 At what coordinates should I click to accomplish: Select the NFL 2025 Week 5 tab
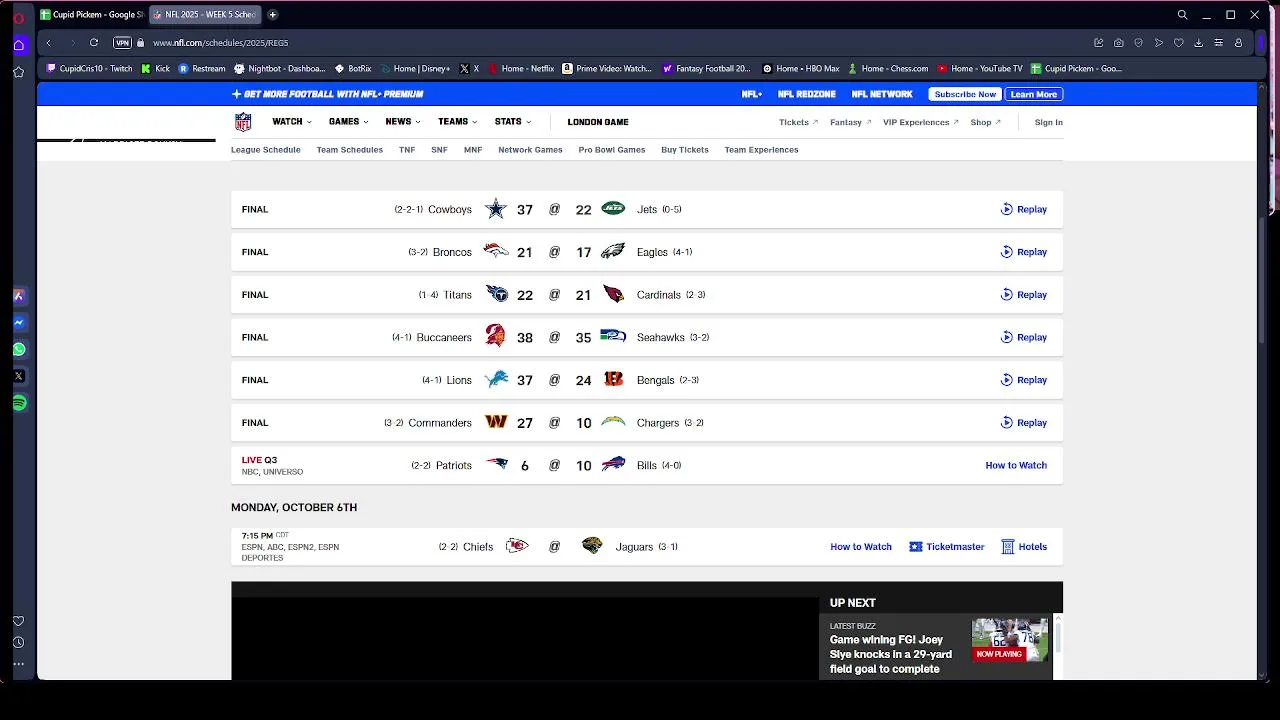click(x=205, y=15)
